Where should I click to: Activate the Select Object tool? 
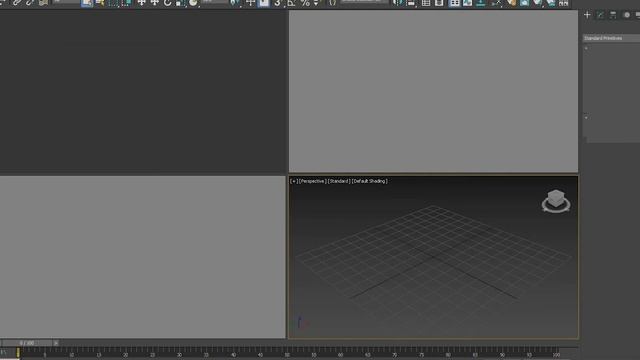click(x=87, y=3)
